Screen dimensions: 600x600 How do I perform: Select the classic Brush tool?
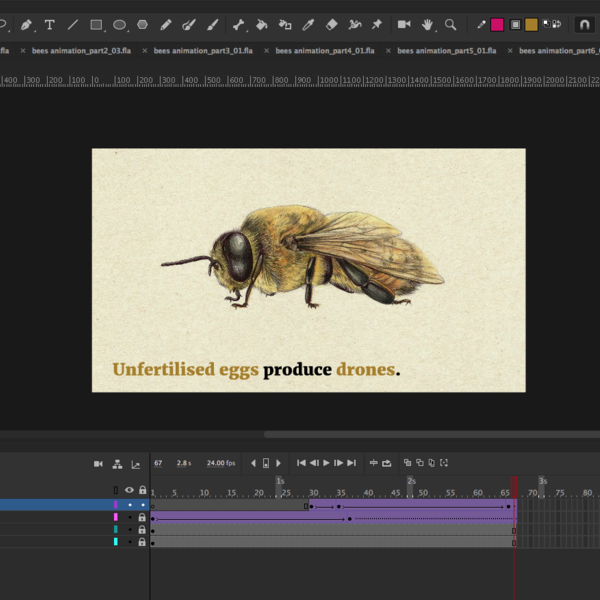pos(212,25)
